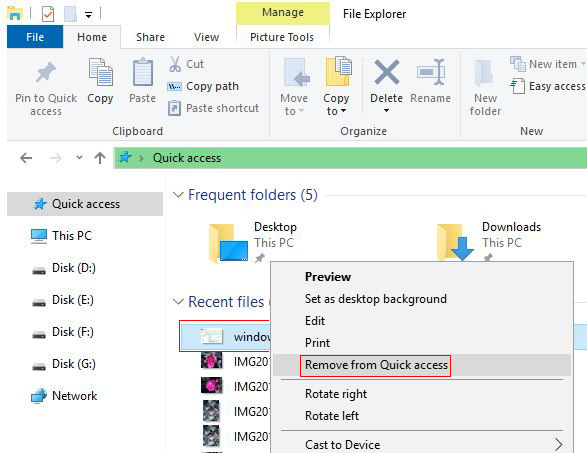Switch to the Share tab
Viewport: 587px width, 453px height.
pos(150,37)
